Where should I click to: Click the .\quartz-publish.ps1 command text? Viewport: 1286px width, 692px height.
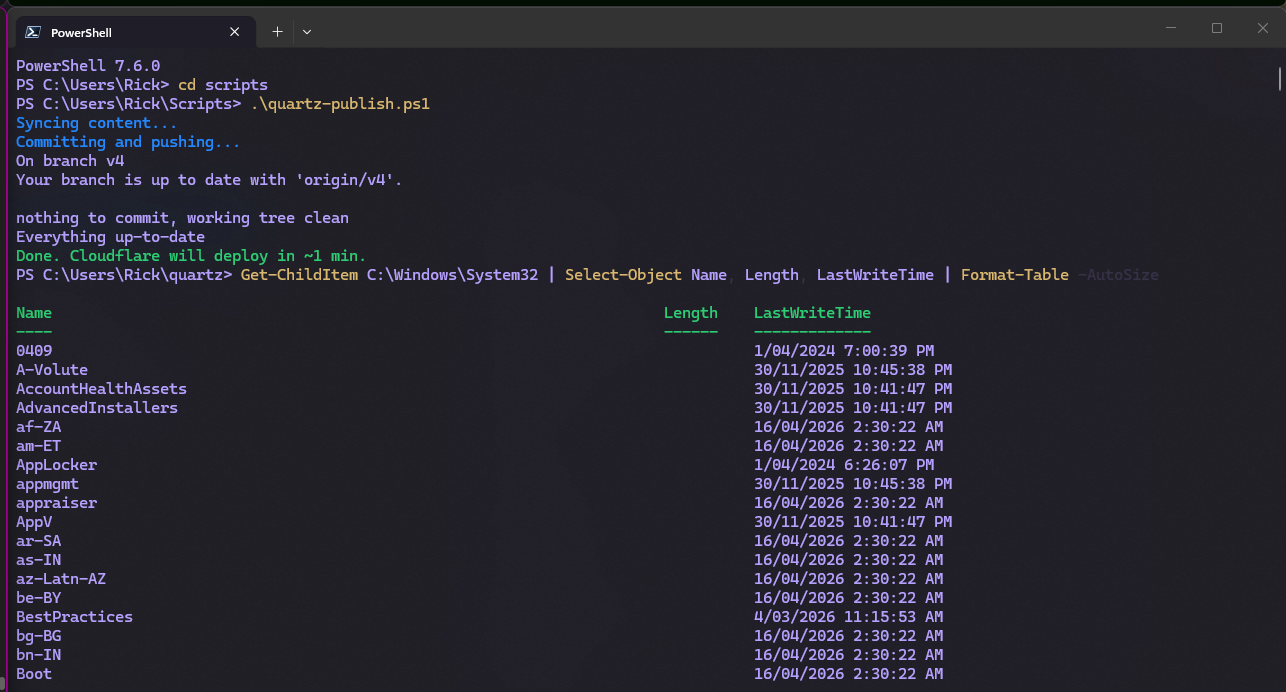(x=340, y=104)
